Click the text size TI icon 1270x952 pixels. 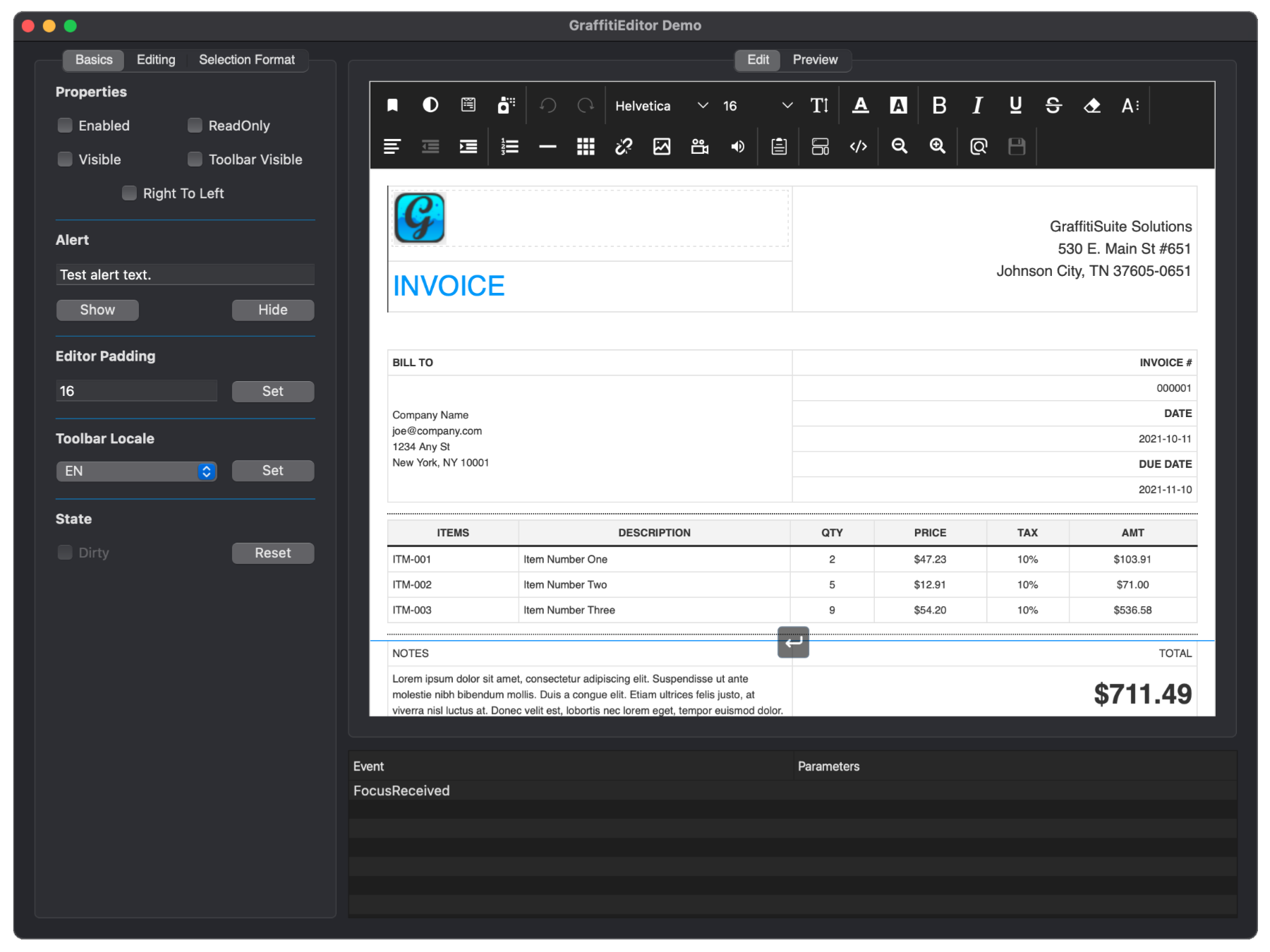819,106
